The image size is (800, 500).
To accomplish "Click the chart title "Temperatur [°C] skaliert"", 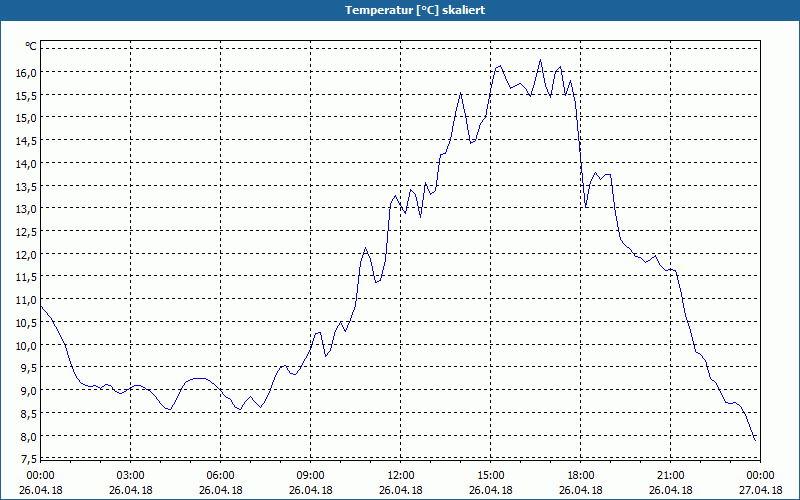I will 400,9.
